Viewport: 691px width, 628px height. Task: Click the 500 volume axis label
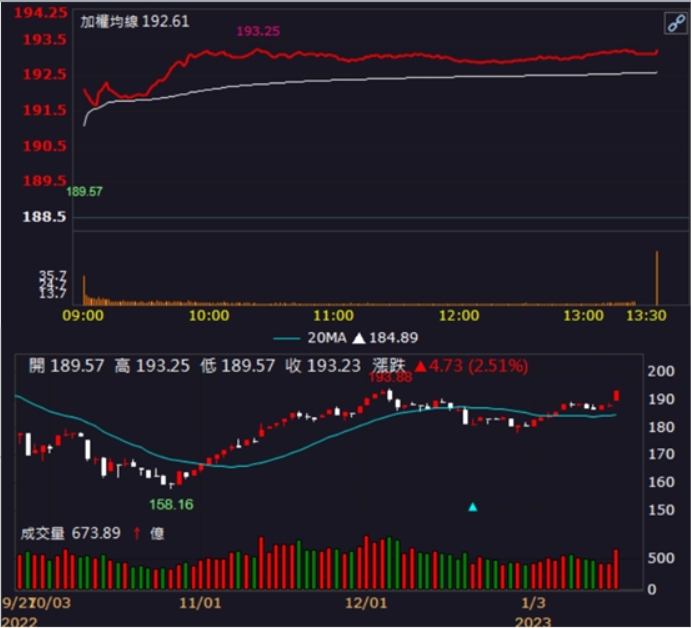[x=661, y=558]
